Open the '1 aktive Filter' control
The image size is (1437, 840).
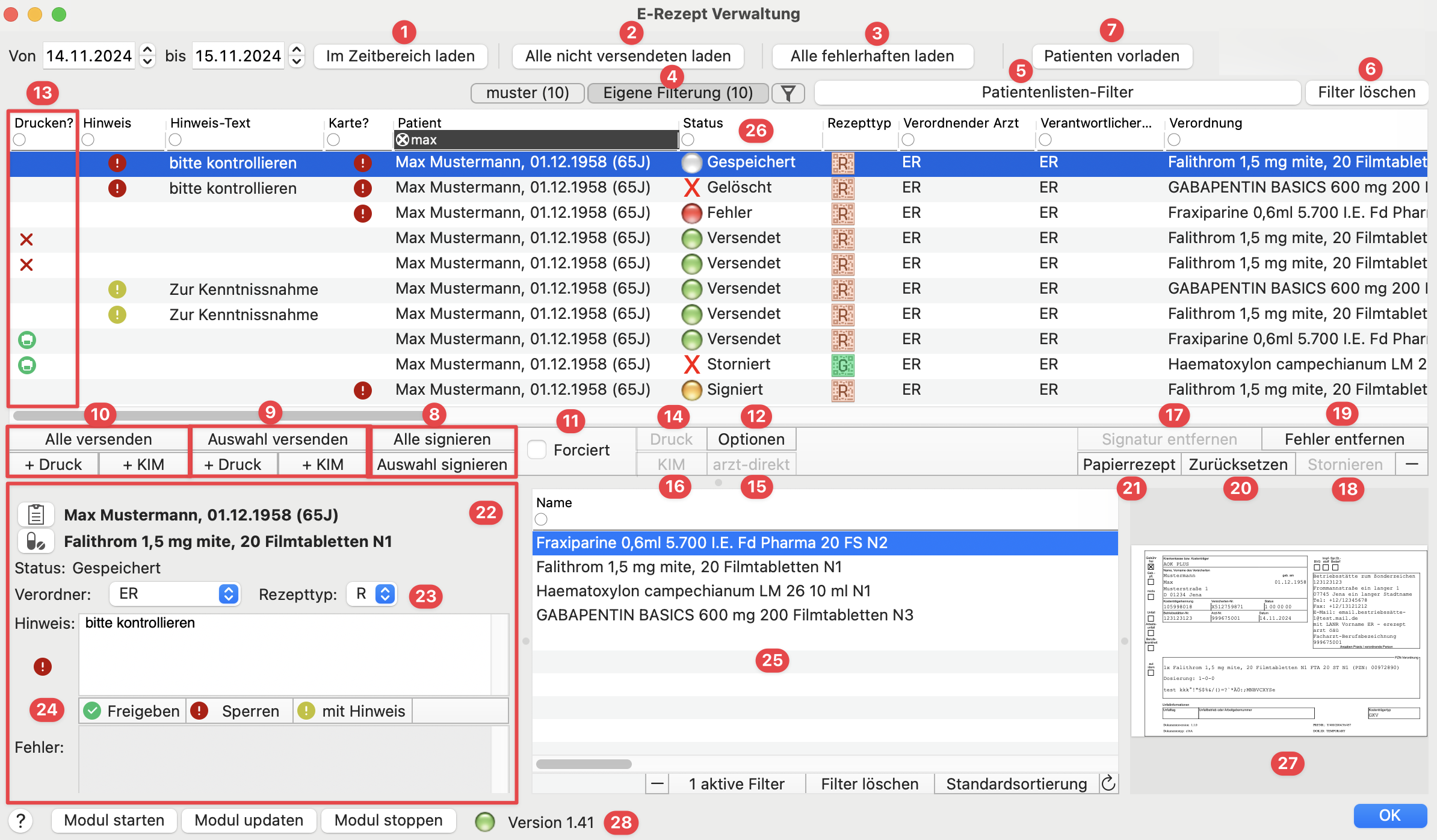737,783
